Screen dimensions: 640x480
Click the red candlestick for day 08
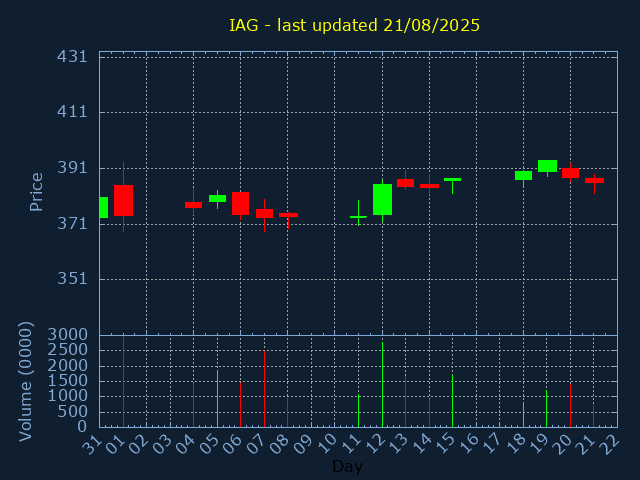click(289, 215)
